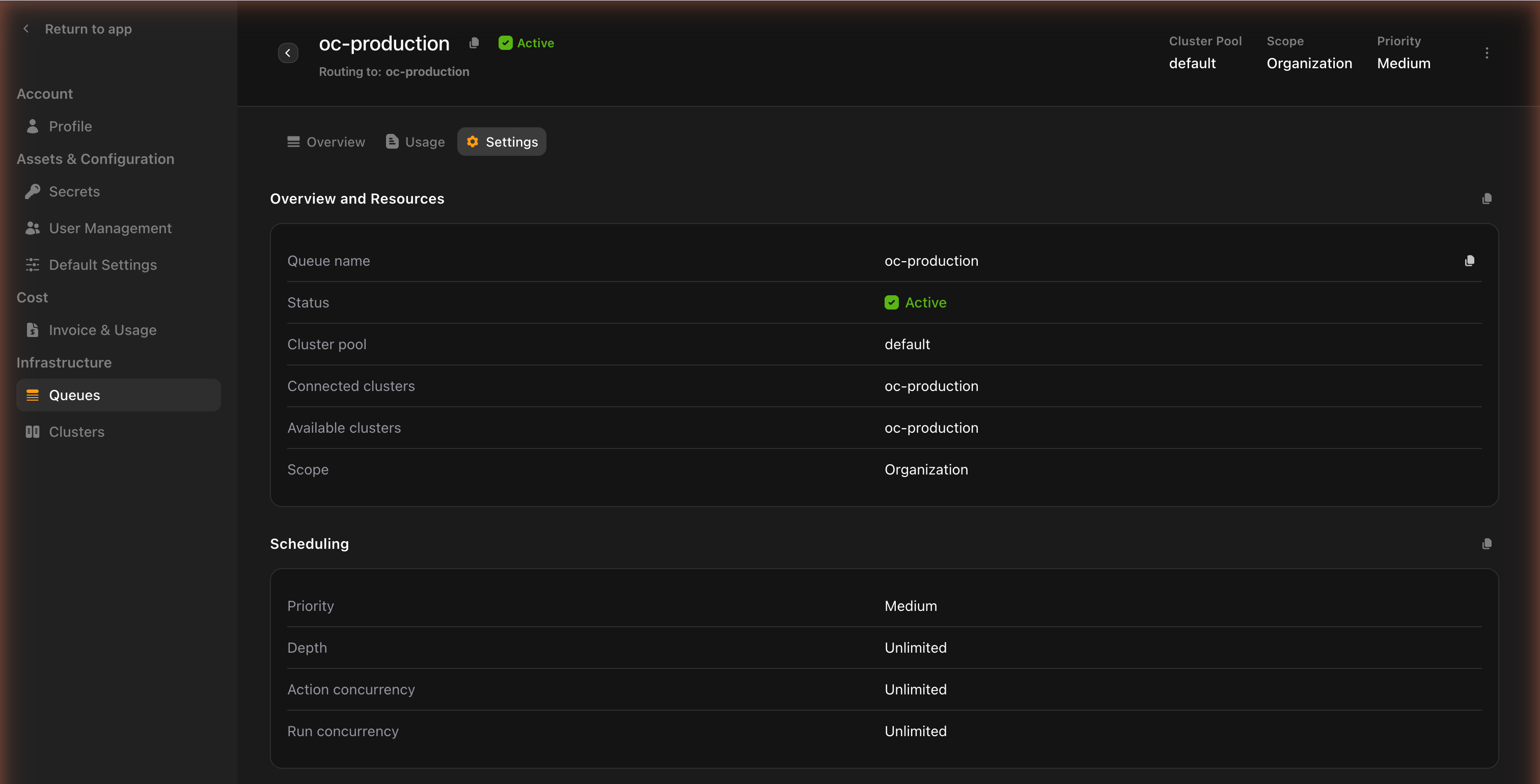Click the Connected clusters label

[x=351, y=386]
